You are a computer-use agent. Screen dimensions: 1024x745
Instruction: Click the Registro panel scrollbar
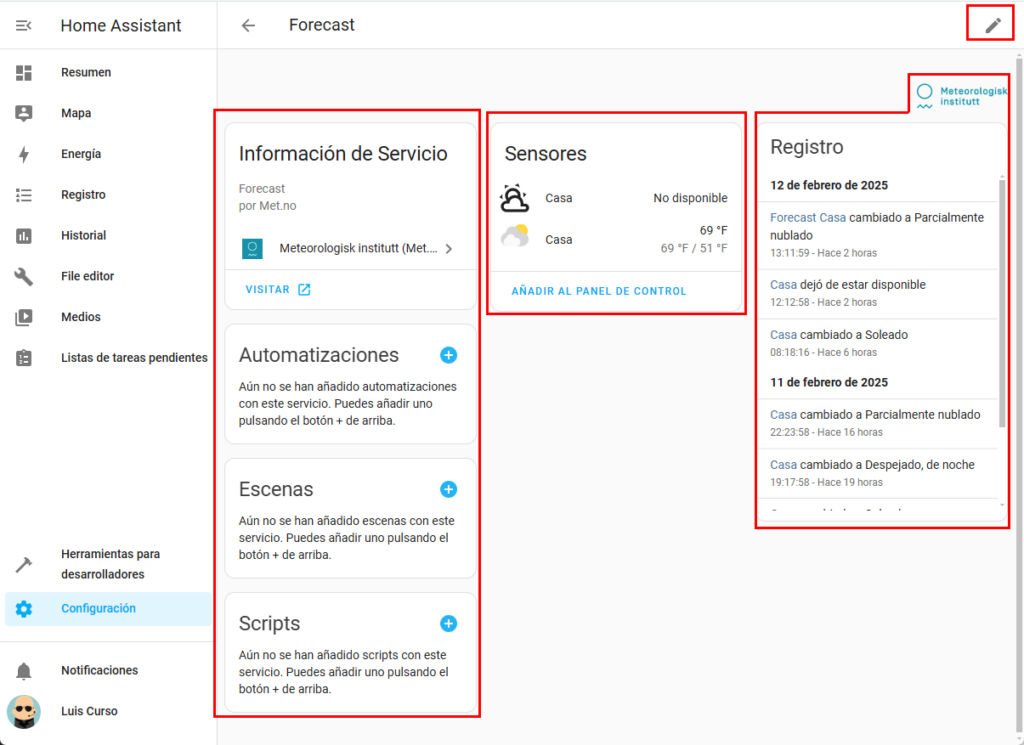[1001, 300]
